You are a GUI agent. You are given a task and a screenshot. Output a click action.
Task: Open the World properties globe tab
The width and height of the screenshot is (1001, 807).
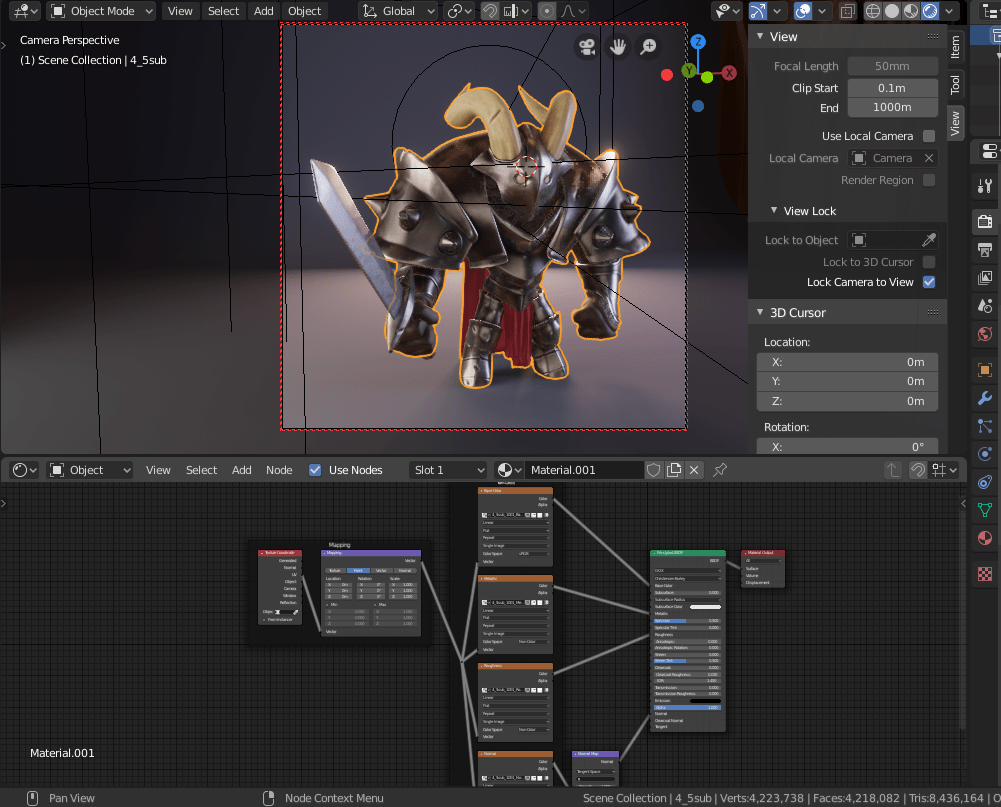[x=984, y=334]
